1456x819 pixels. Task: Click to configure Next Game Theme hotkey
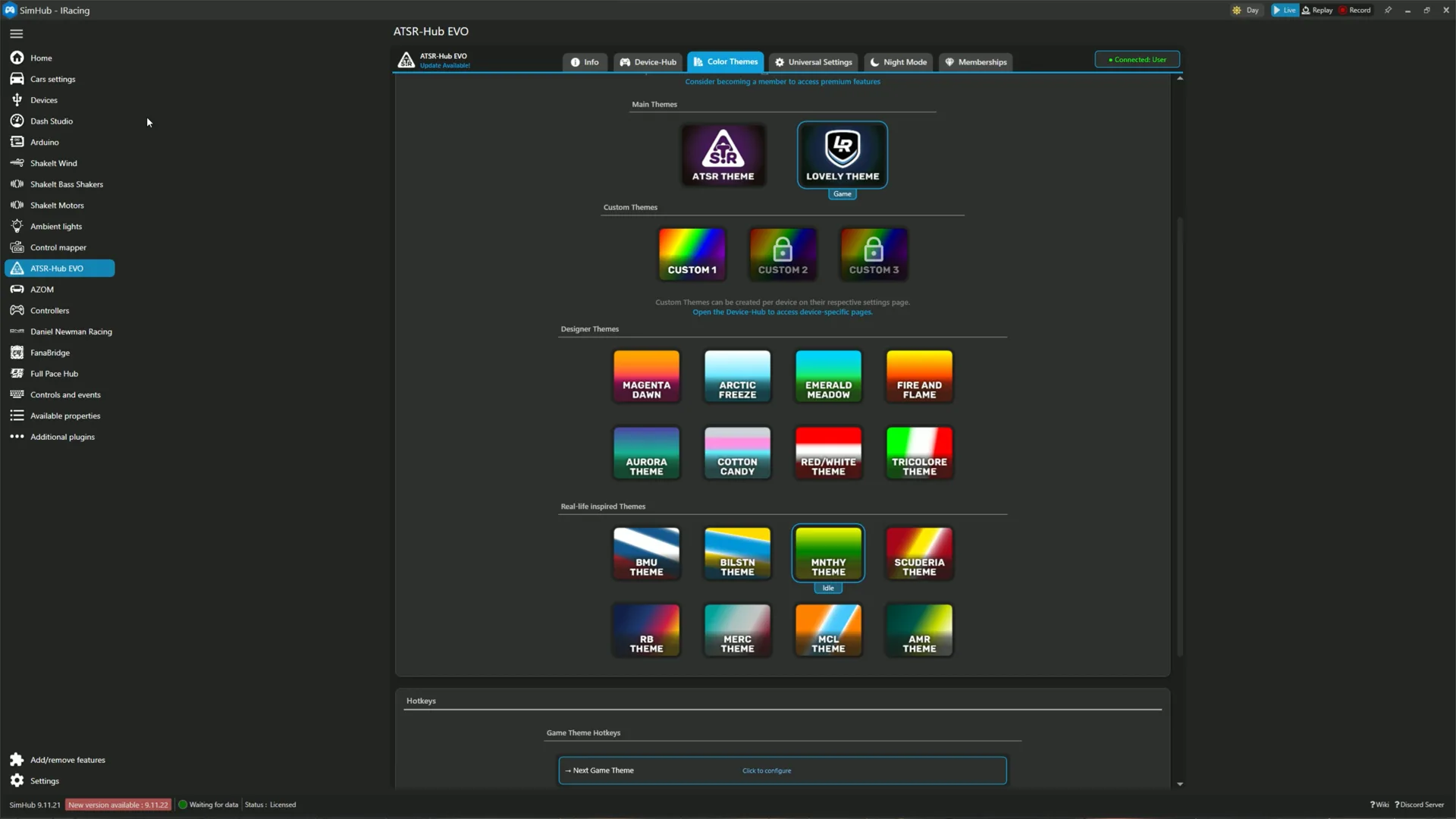pos(767,770)
